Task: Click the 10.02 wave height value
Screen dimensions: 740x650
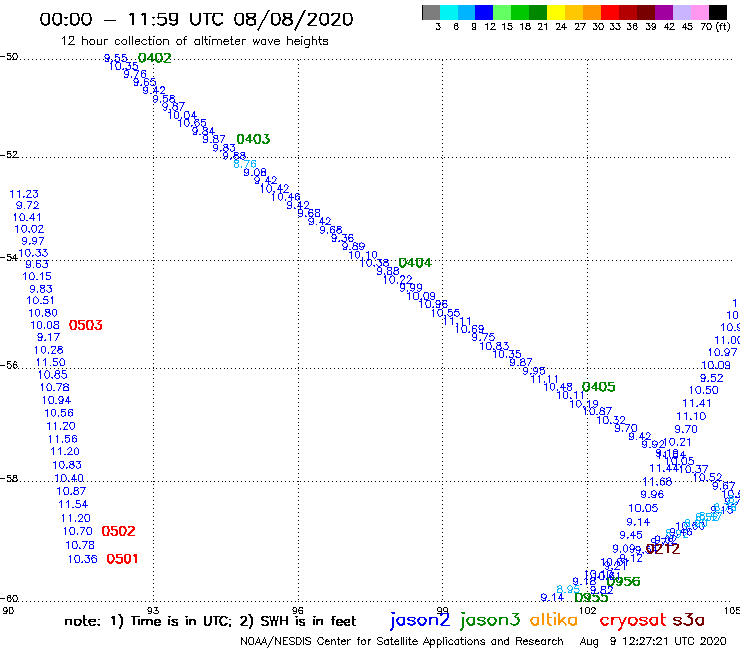Action: point(29,229)
